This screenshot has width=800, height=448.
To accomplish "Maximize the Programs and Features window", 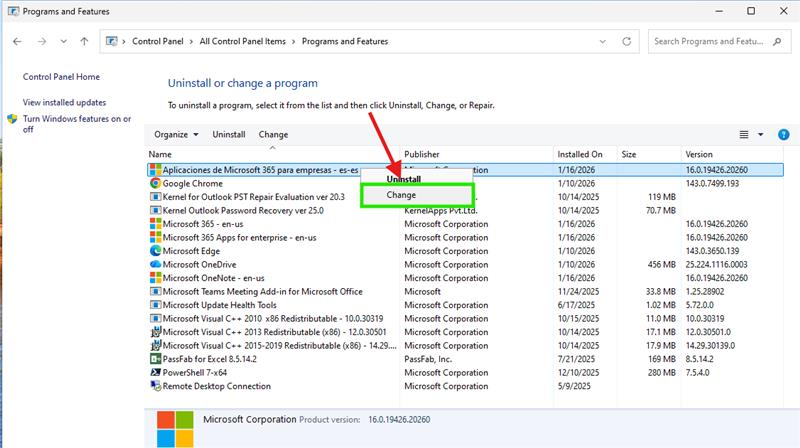I will [x=751, y=11].
